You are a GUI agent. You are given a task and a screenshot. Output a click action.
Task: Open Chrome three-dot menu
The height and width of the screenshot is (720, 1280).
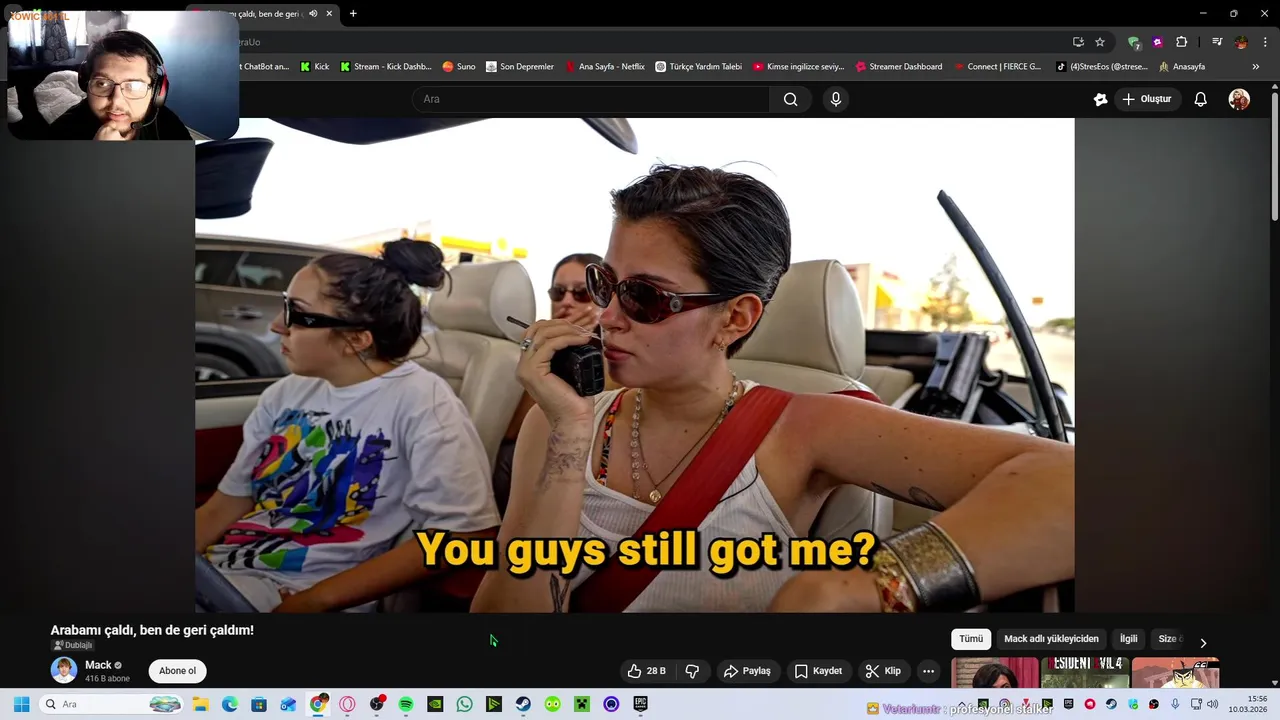[1266, 42]
